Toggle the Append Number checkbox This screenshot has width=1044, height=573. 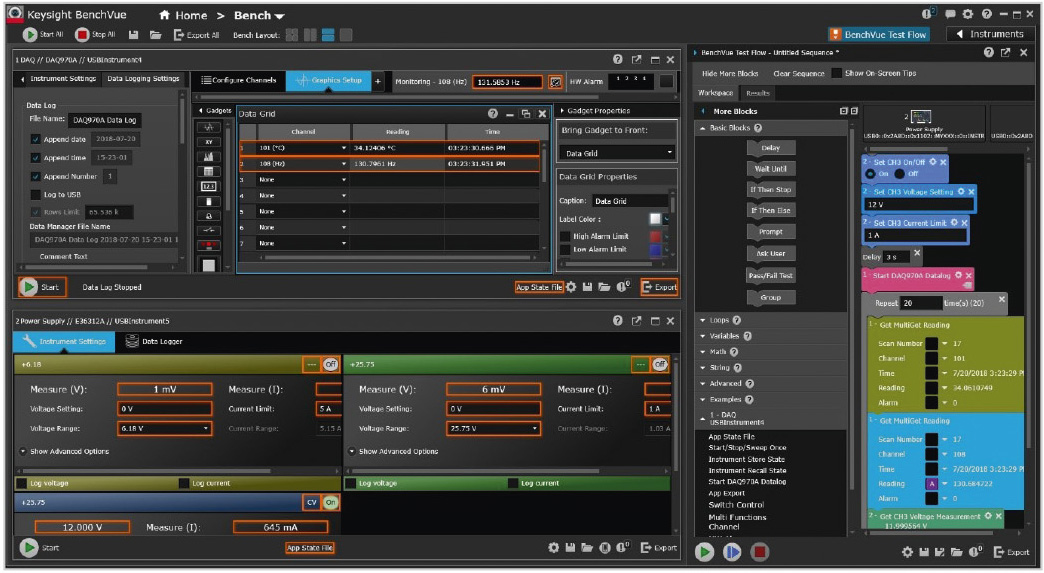[x=35, y=176]
